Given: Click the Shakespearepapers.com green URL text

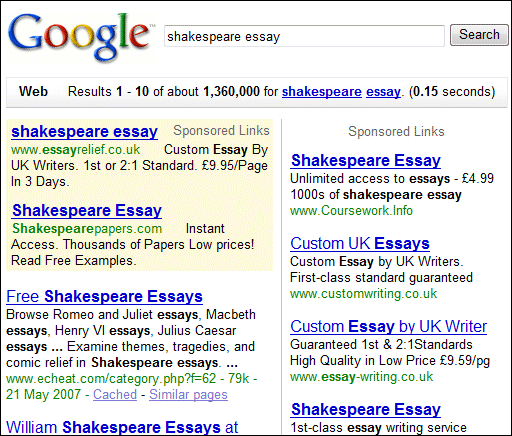Looking at the screenshot, I should [87, 229].
